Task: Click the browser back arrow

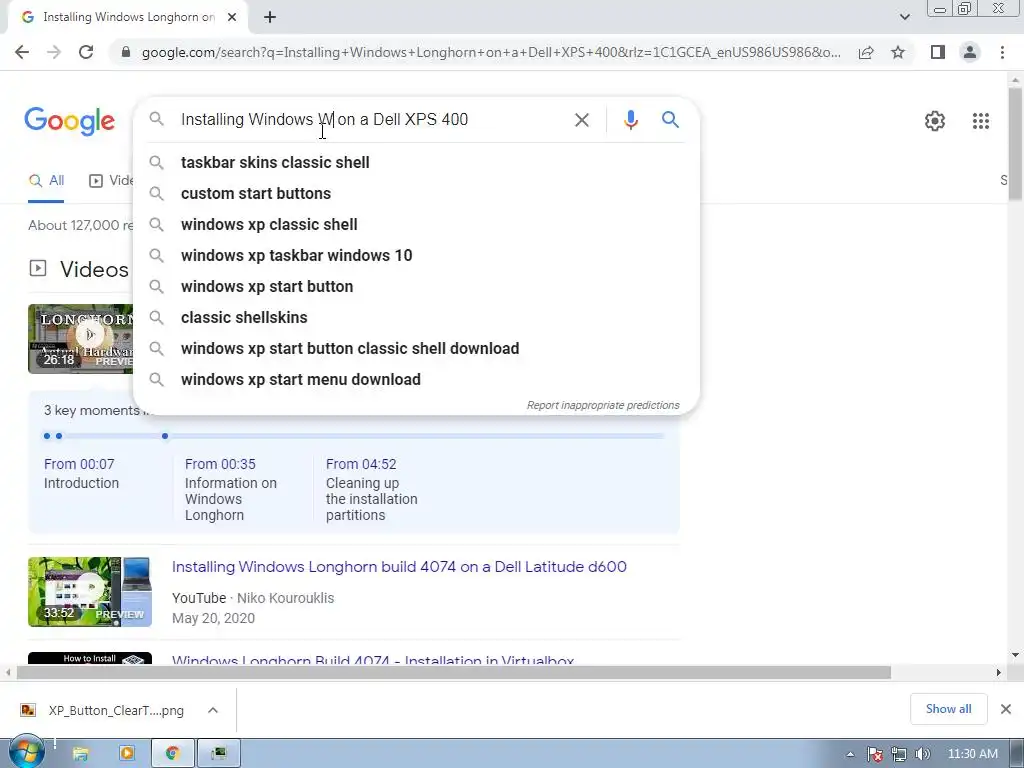Action: point(22,52)
